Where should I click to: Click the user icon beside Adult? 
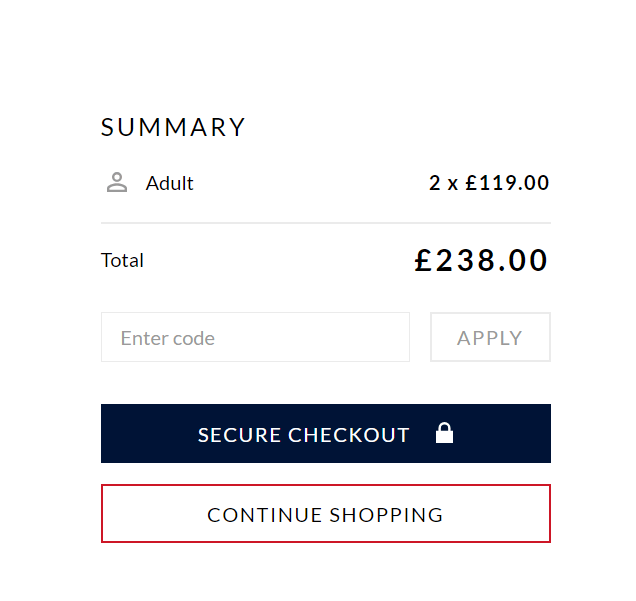[117, 182]
